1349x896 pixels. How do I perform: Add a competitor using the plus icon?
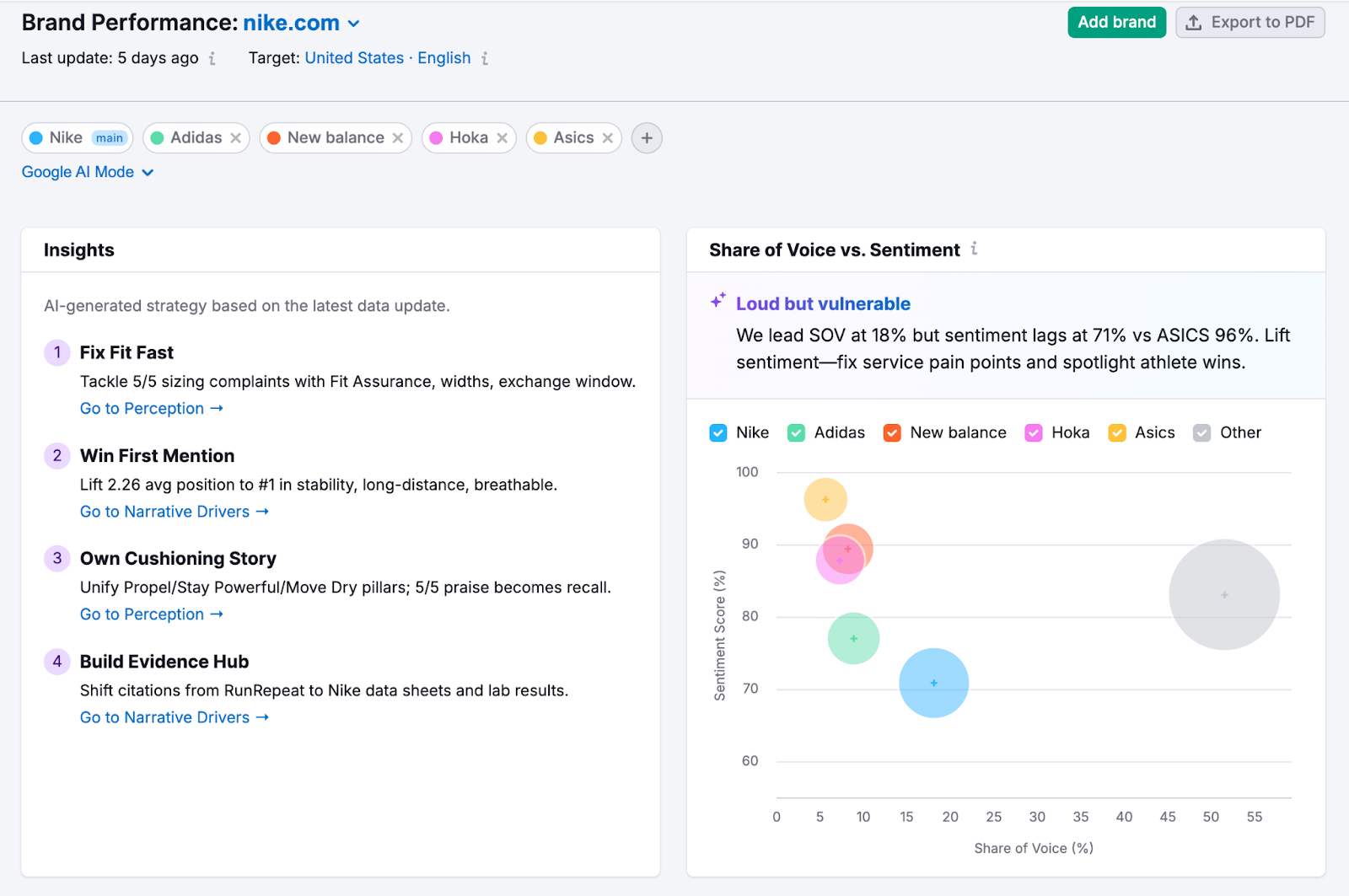point(646,137)
